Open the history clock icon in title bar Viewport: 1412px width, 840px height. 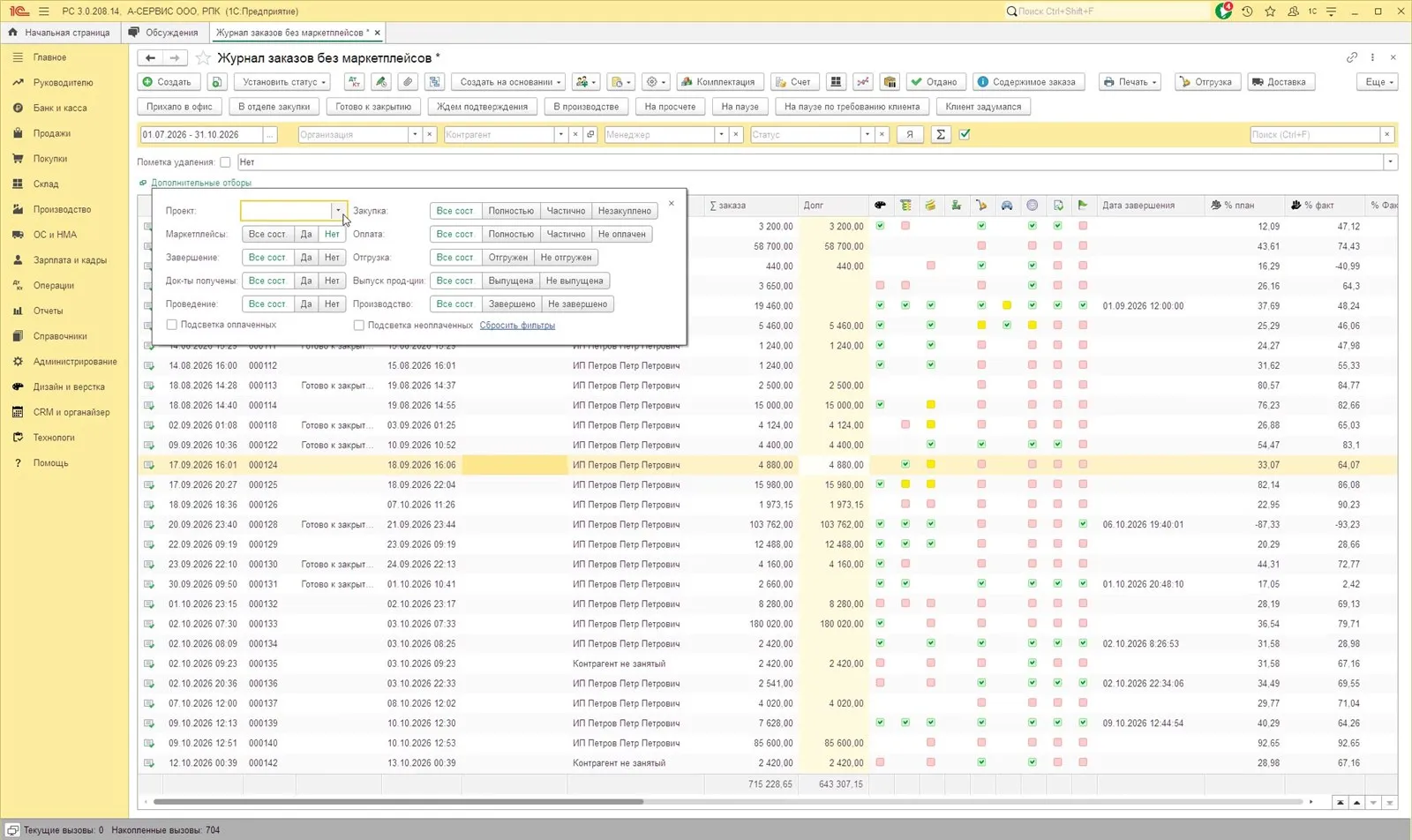tap(1247, 11)
